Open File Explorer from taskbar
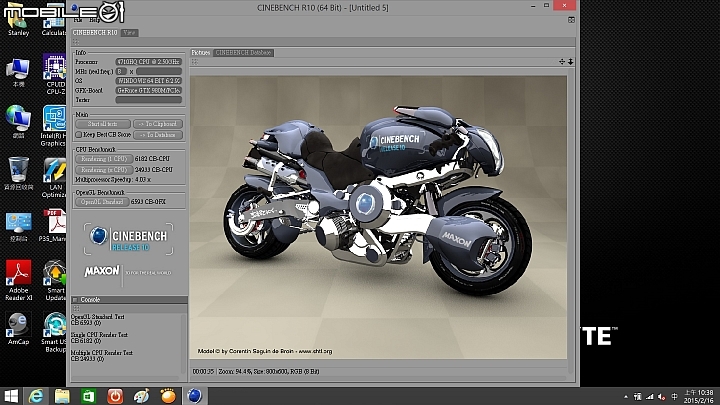This screenshot has height=405, width=720. (62, 396)
